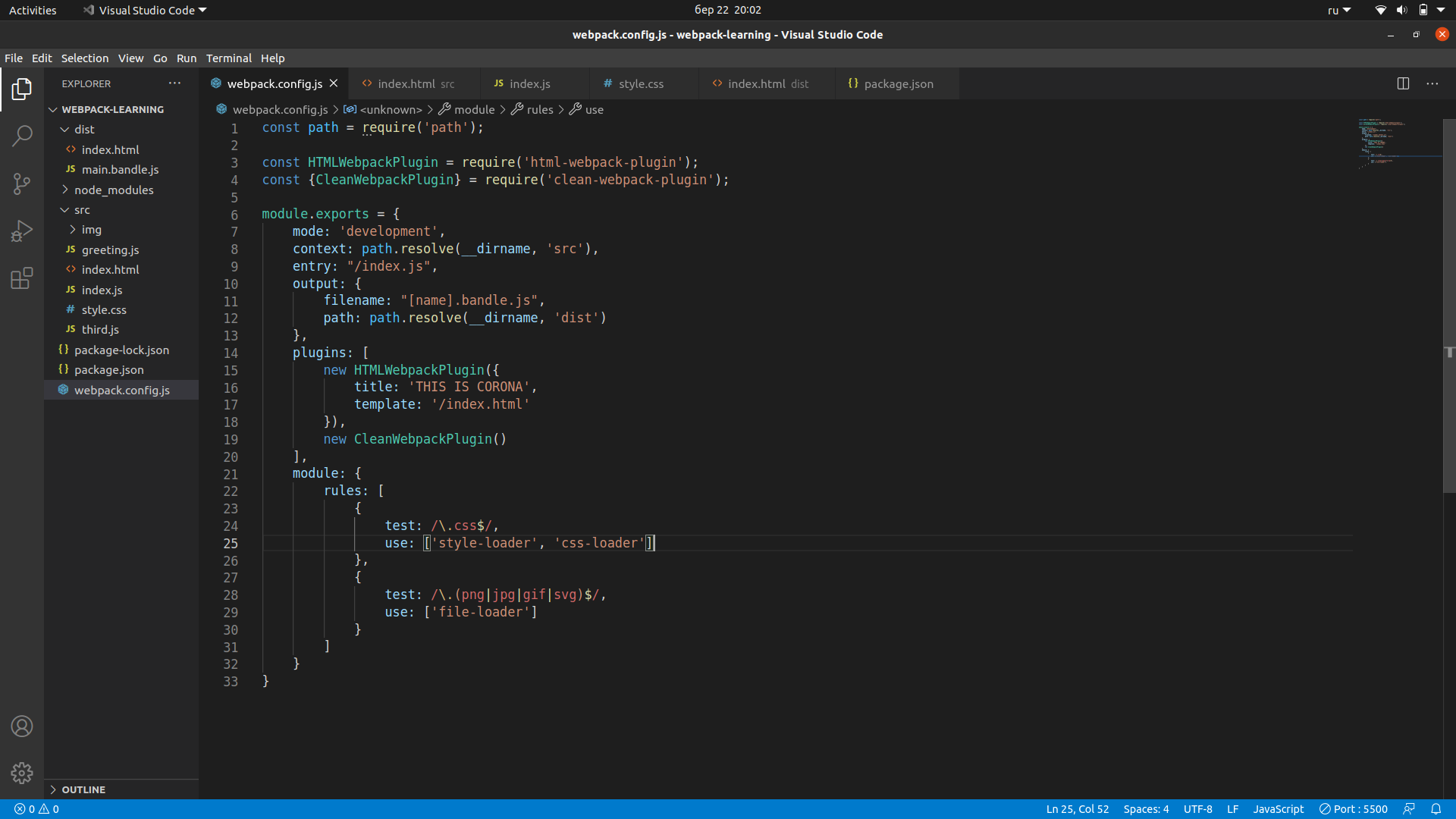Click the Port : 5500 Live Server indicator

(x=1354, y=809)
